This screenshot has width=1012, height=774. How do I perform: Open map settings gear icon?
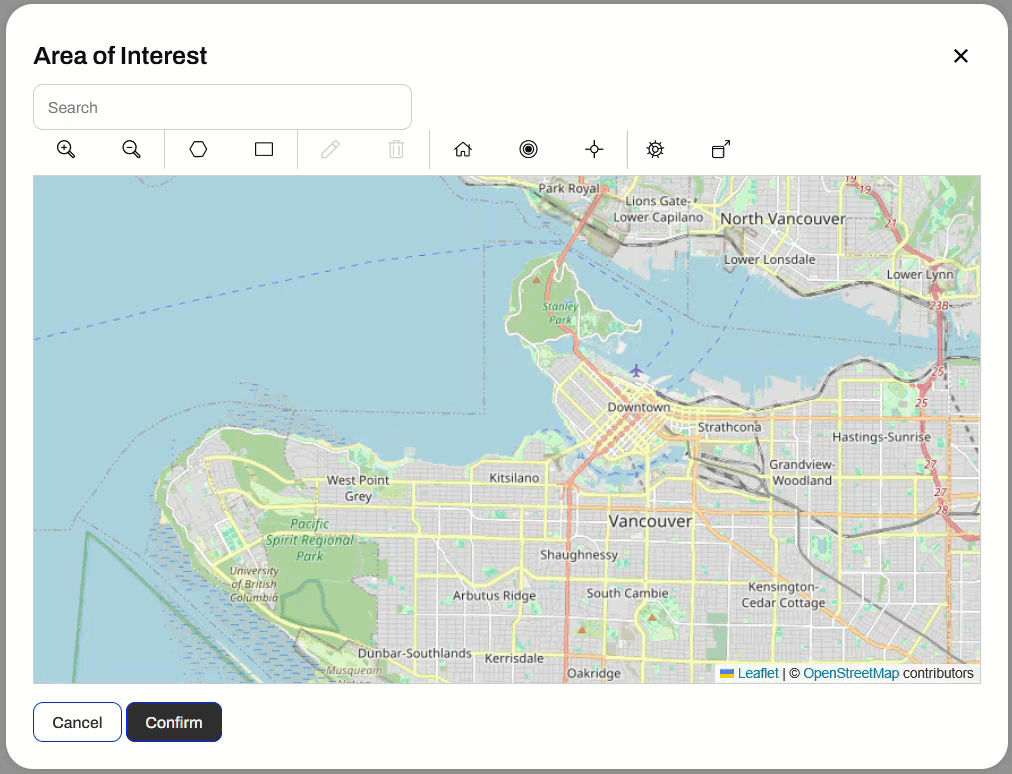(x=655, y=149)
